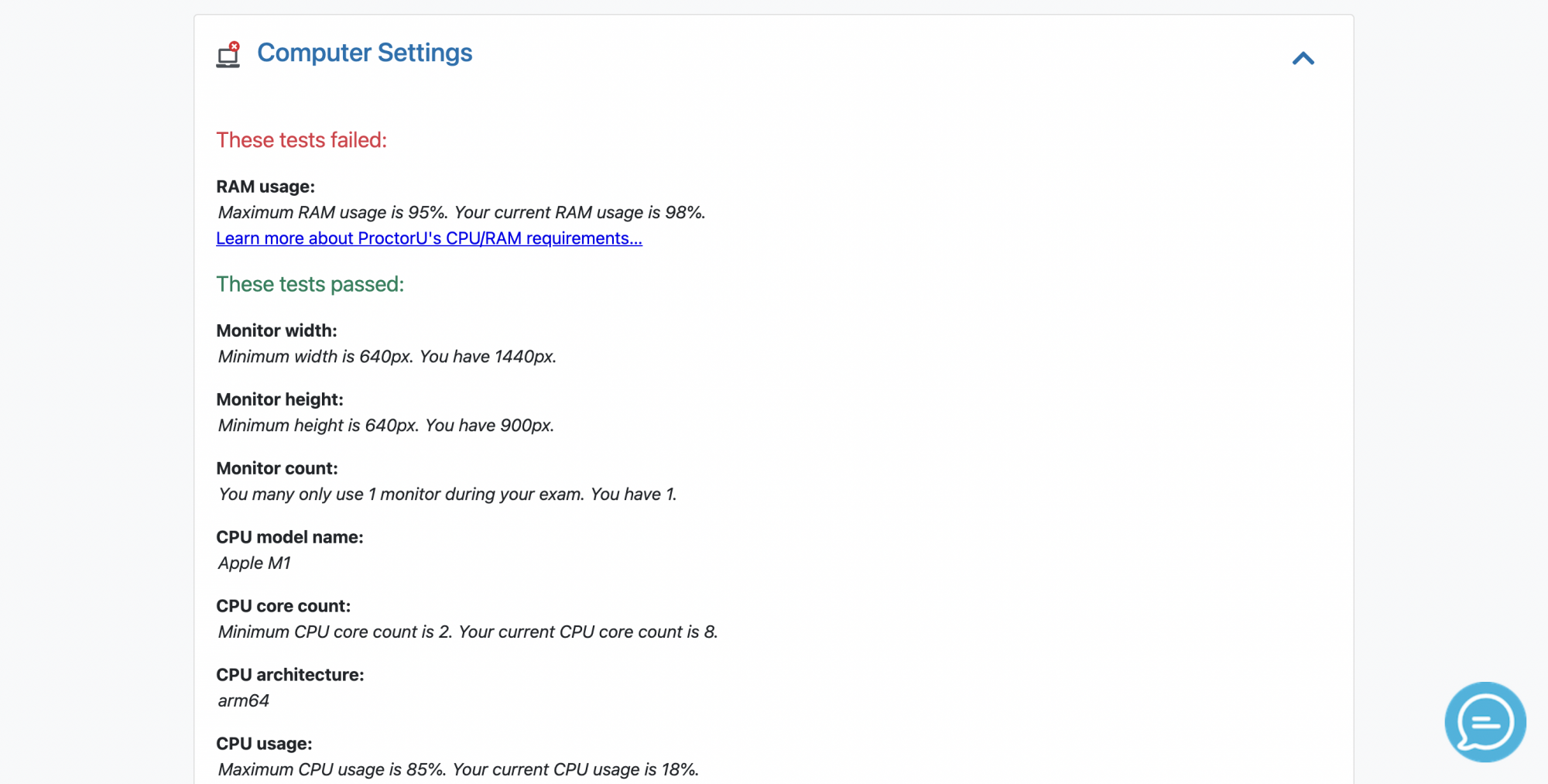Open the live chat support bubble
The width and height of the screenshot is (1548, 784).
1485,722
